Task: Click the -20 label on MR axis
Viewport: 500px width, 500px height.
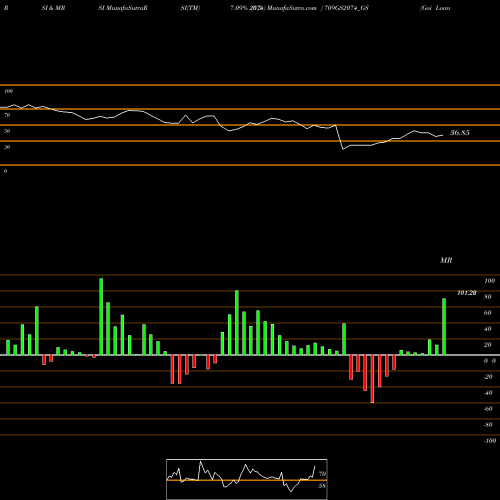Action: pyautogui.click(x=488, y=377)
